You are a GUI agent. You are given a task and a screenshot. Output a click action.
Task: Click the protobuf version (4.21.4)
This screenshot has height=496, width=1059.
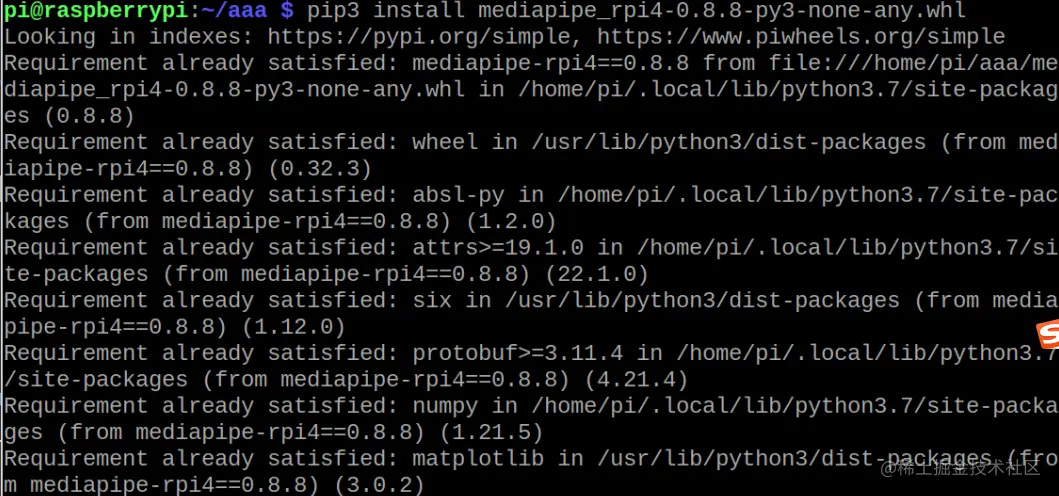[636, 380]
